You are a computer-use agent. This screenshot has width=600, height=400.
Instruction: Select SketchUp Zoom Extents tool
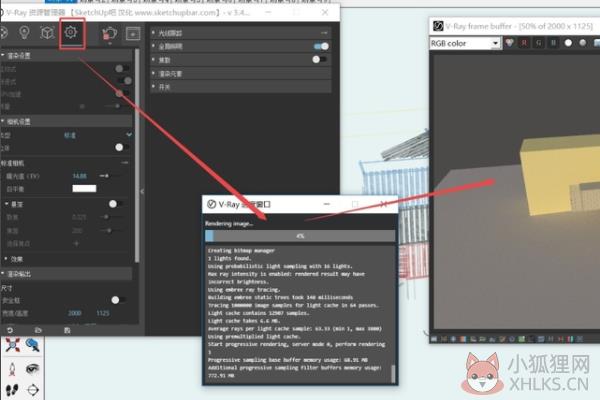click(12, 345)
